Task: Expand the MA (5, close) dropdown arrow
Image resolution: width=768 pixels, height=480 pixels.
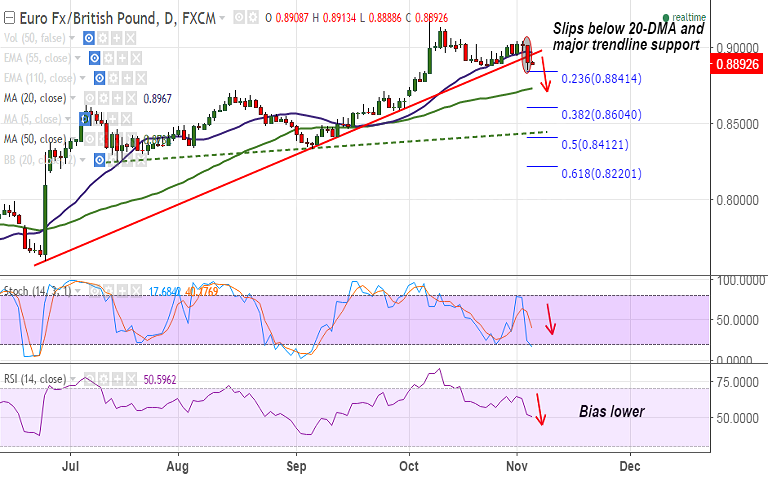Action: (x=68, y=119)
